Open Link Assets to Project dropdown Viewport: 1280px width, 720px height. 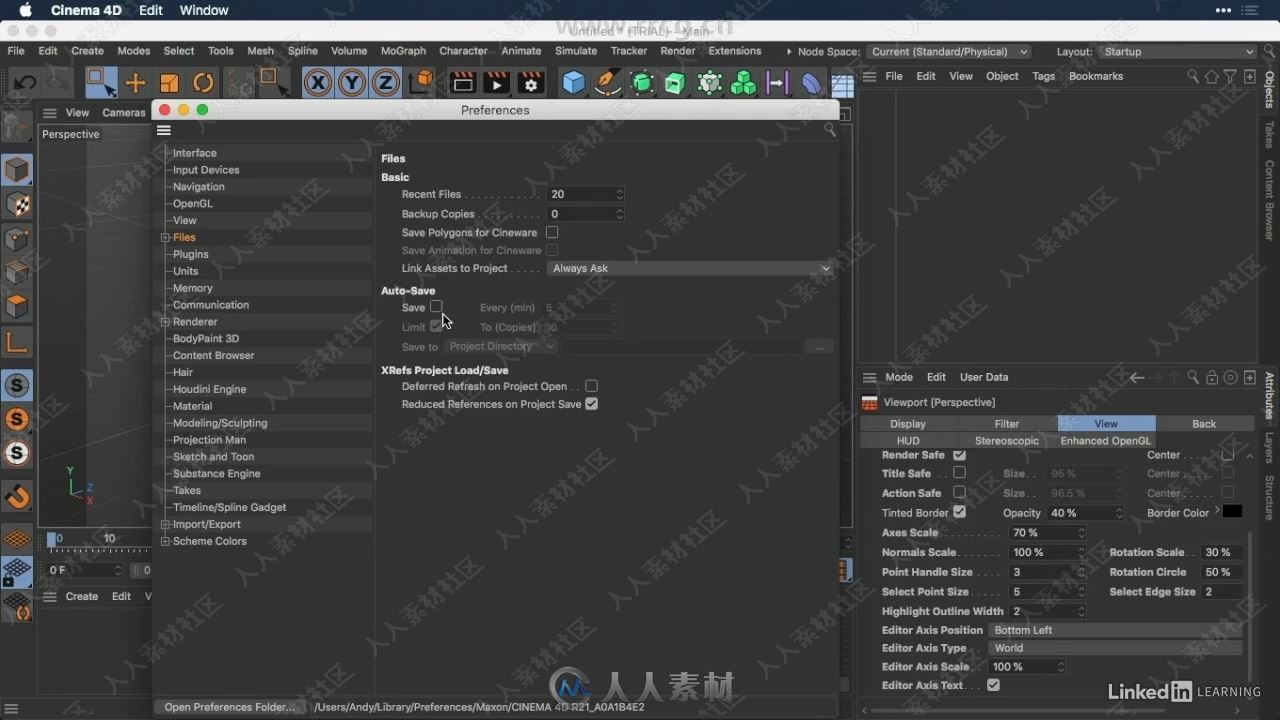click(690, 268)
